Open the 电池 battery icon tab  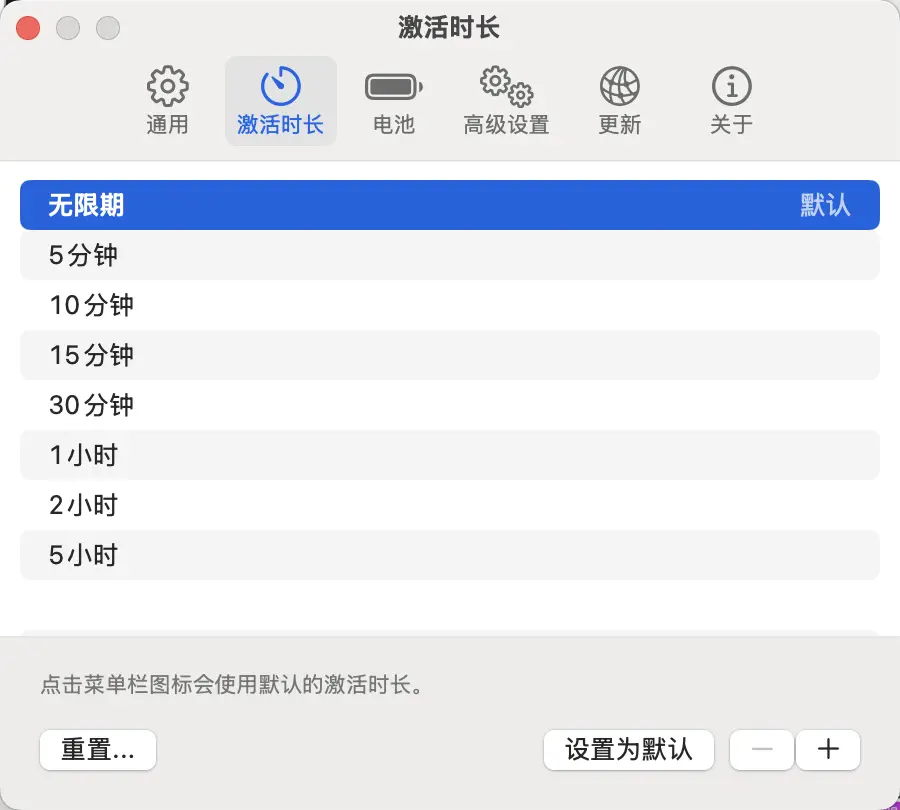point(393,87)
